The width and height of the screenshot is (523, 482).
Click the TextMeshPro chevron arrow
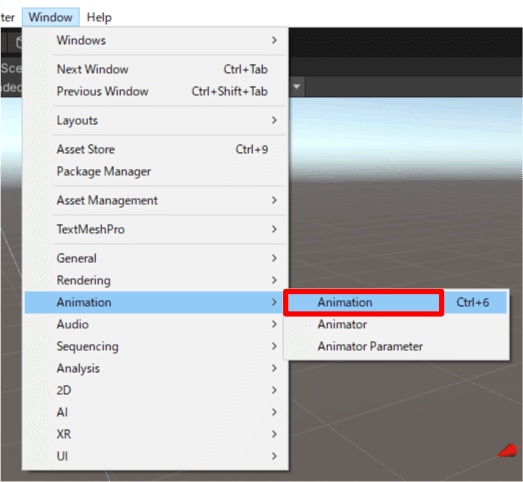coord(274,229)
